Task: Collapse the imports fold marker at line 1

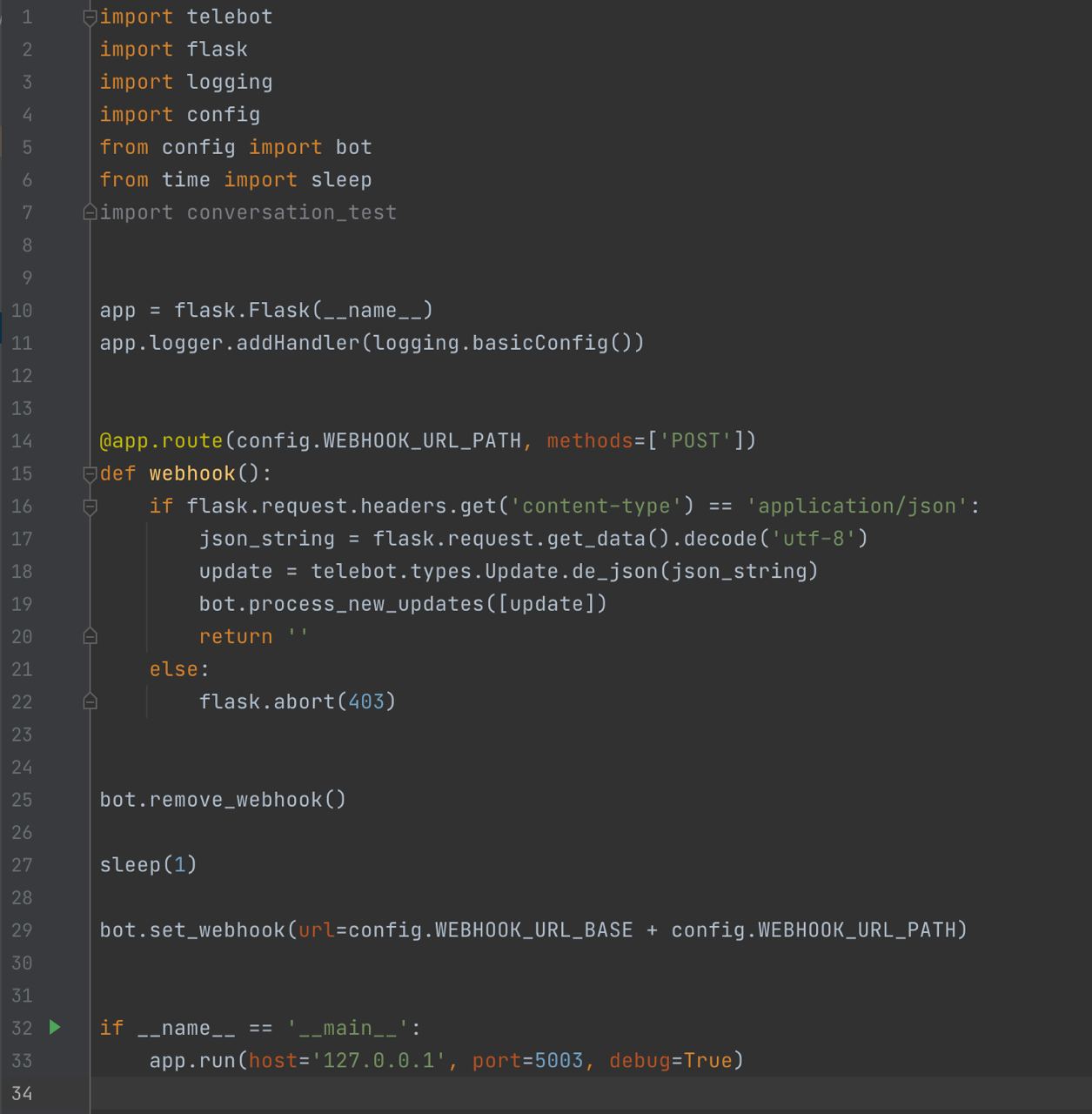Action: pyautogui.click(x=90, y=17)
